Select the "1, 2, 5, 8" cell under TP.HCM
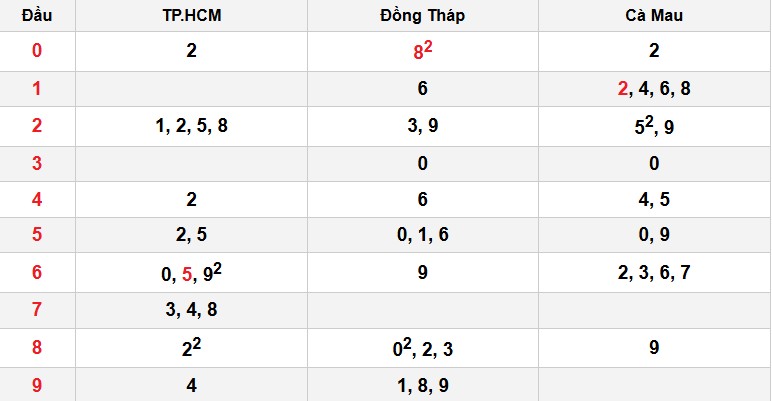 (x=191, y=126)
